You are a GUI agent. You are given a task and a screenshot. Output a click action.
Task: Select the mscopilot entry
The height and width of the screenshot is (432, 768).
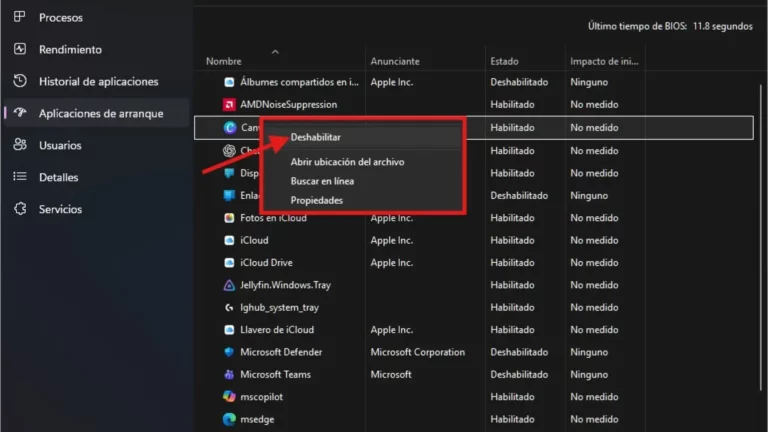click(x=262, y=397)
